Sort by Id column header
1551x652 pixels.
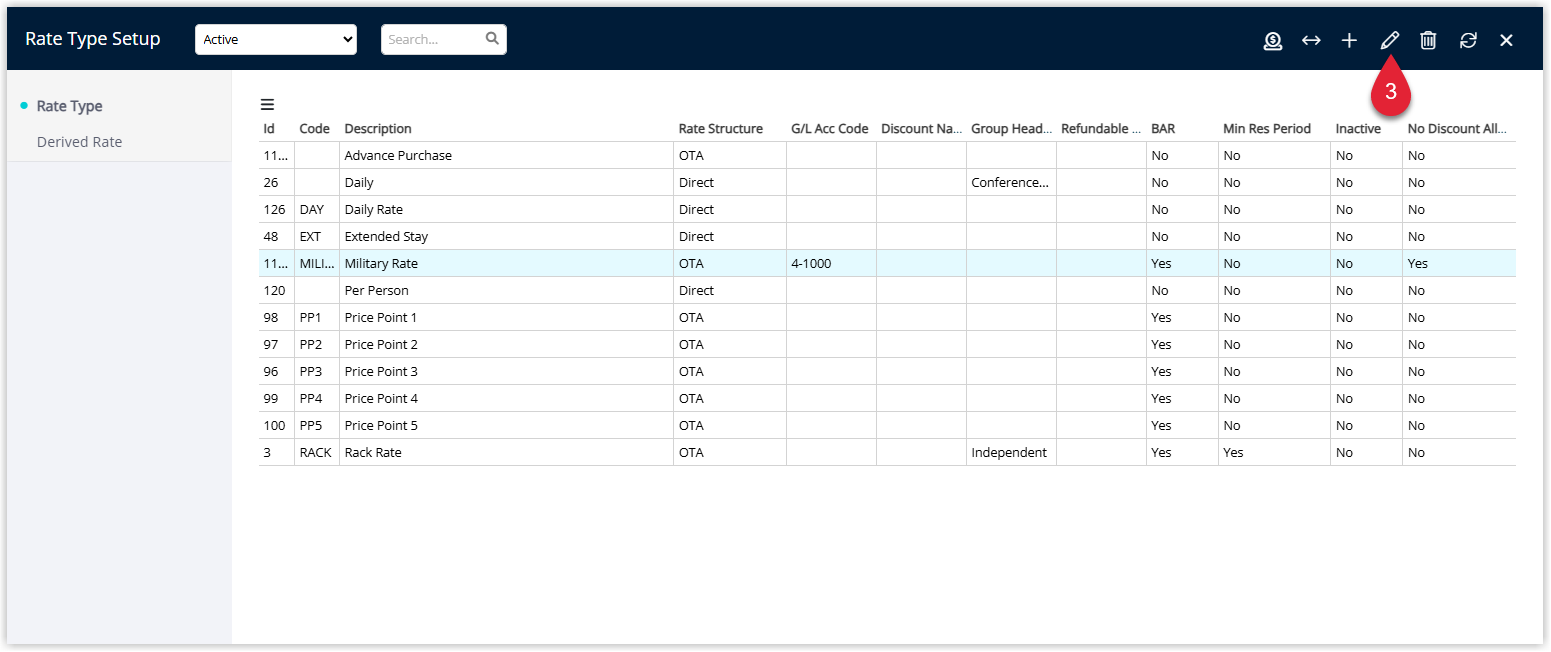269,129
